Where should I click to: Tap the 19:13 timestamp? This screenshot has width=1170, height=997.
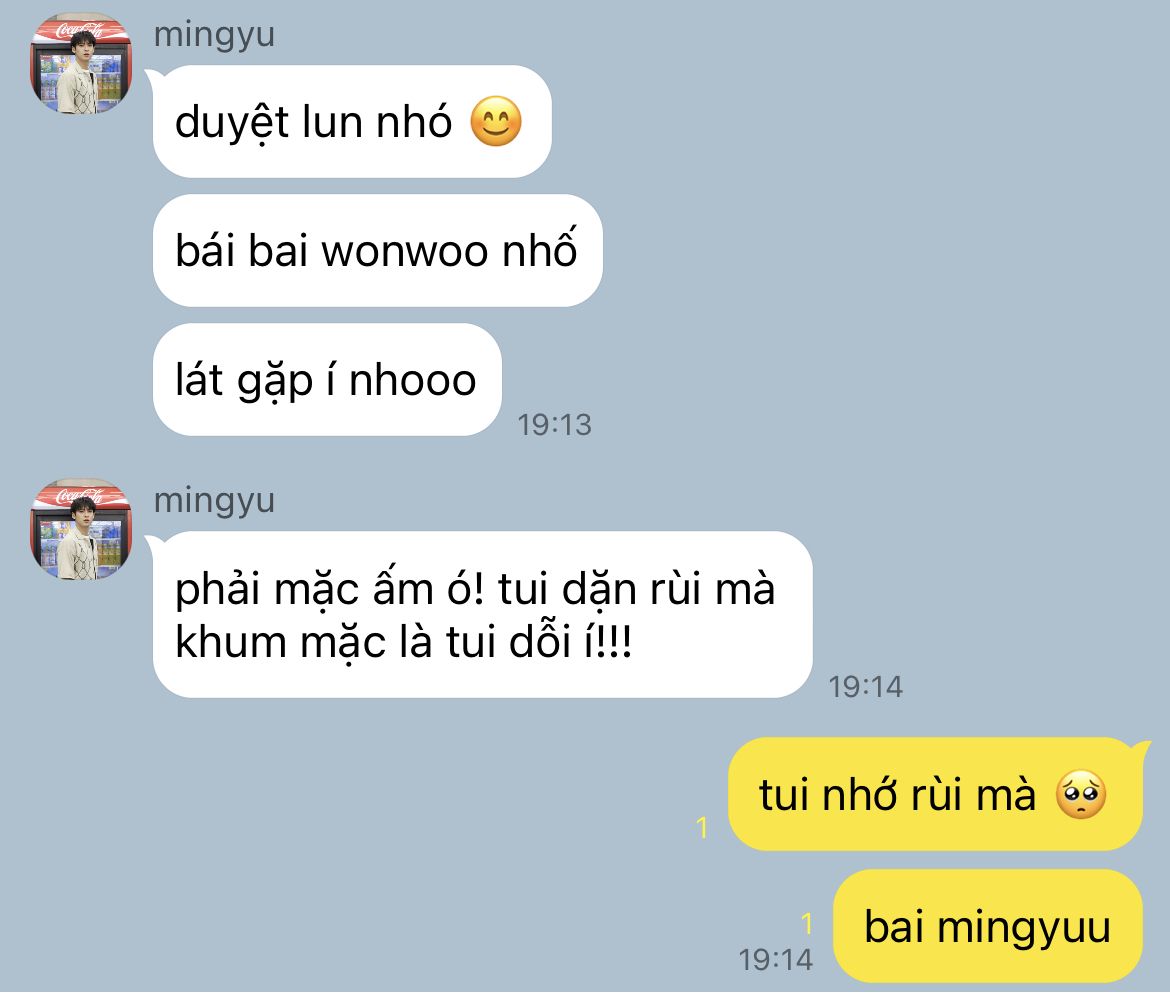click(x=554, y=425)
